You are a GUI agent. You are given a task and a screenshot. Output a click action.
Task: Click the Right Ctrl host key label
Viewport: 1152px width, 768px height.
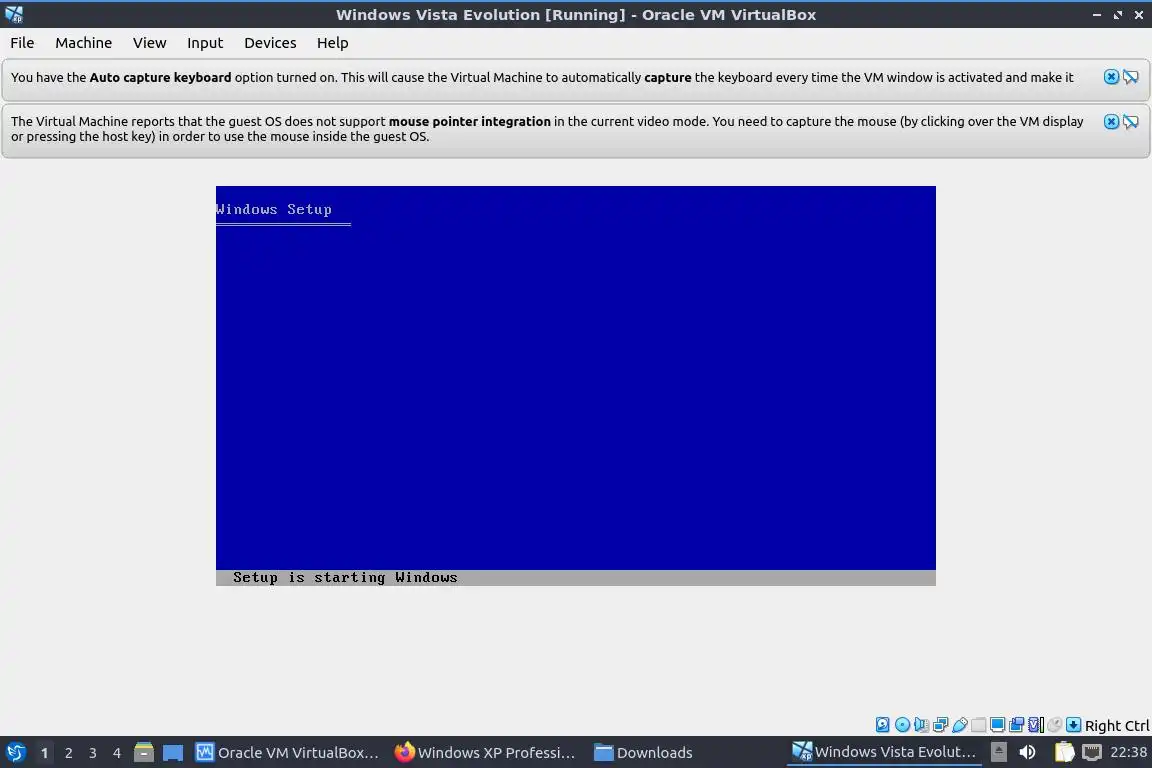1117,725
